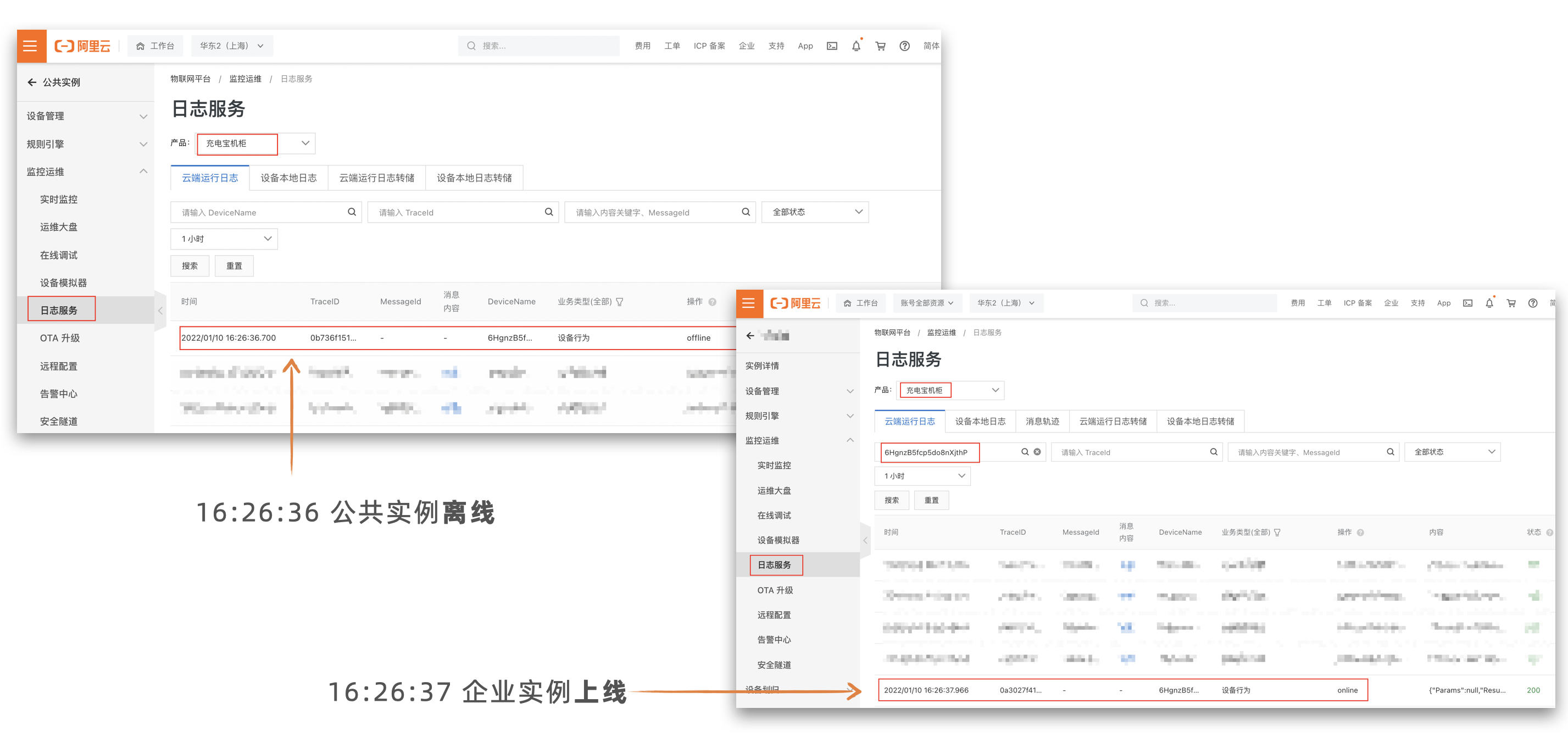Click back arrow in enterprise instance sidebar
Viewport: 1568px width, 753px height.
750,335
